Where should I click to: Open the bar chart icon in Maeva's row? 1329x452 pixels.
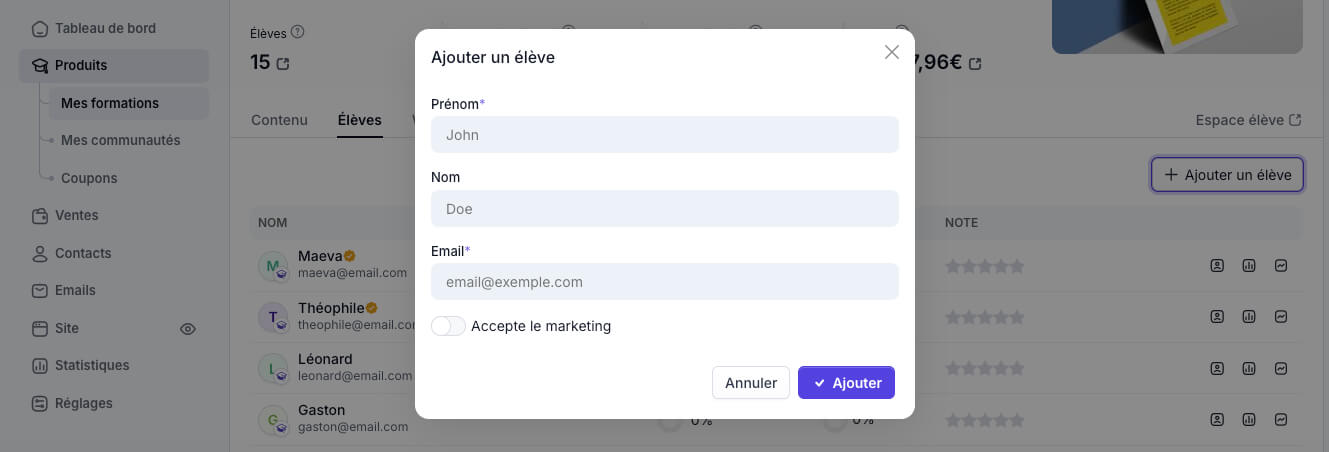1249,266
